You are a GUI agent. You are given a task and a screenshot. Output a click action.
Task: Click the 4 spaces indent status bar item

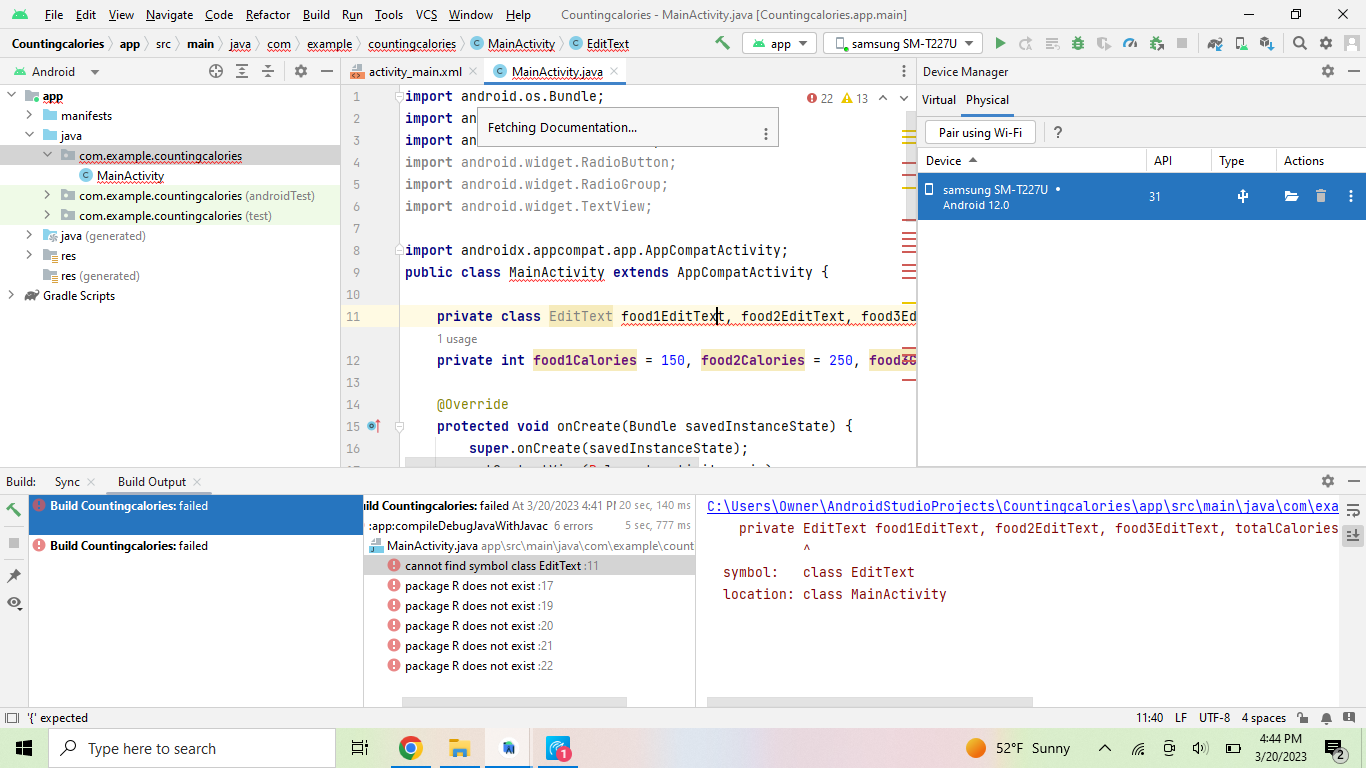pyautogui.click(x=1264, y=718)
